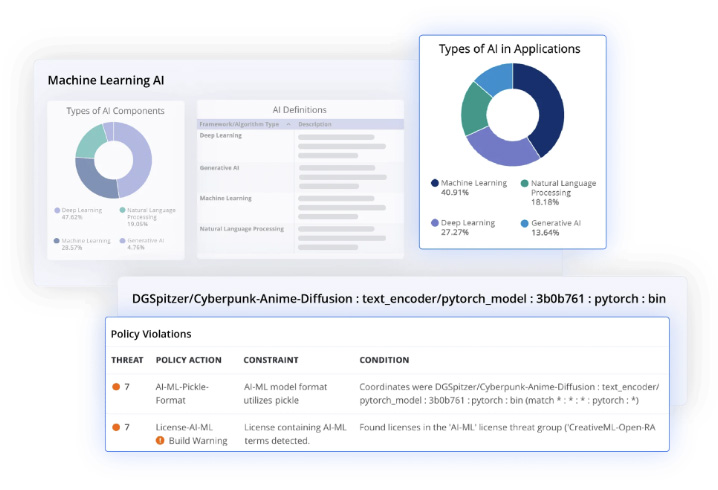Click Machine Learning legend dot in Applications chart

435,183
